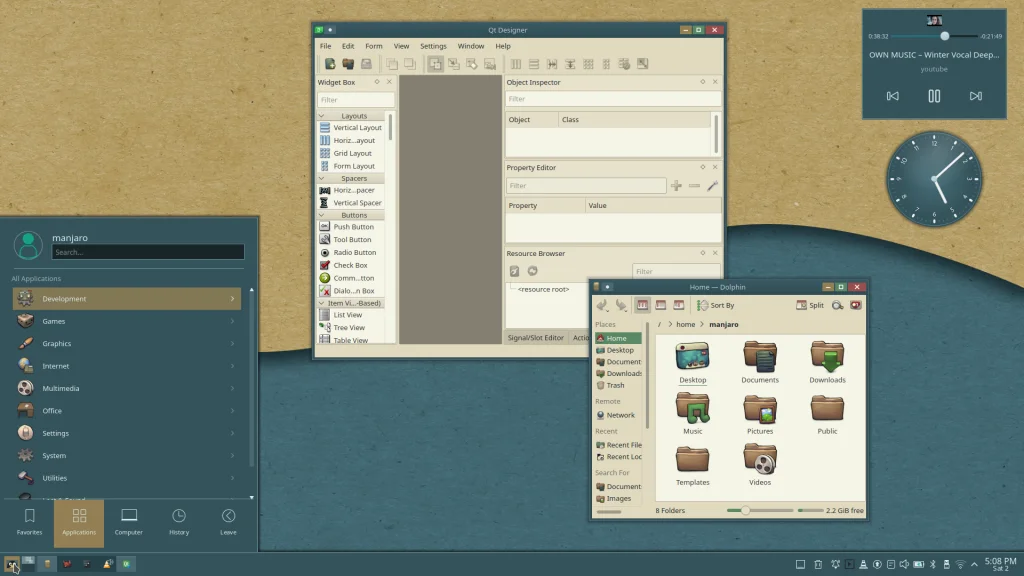Open the Sort By dropdown in Dolphin
The height and width of the screenshot is (576, 1024).
point(714,305)
